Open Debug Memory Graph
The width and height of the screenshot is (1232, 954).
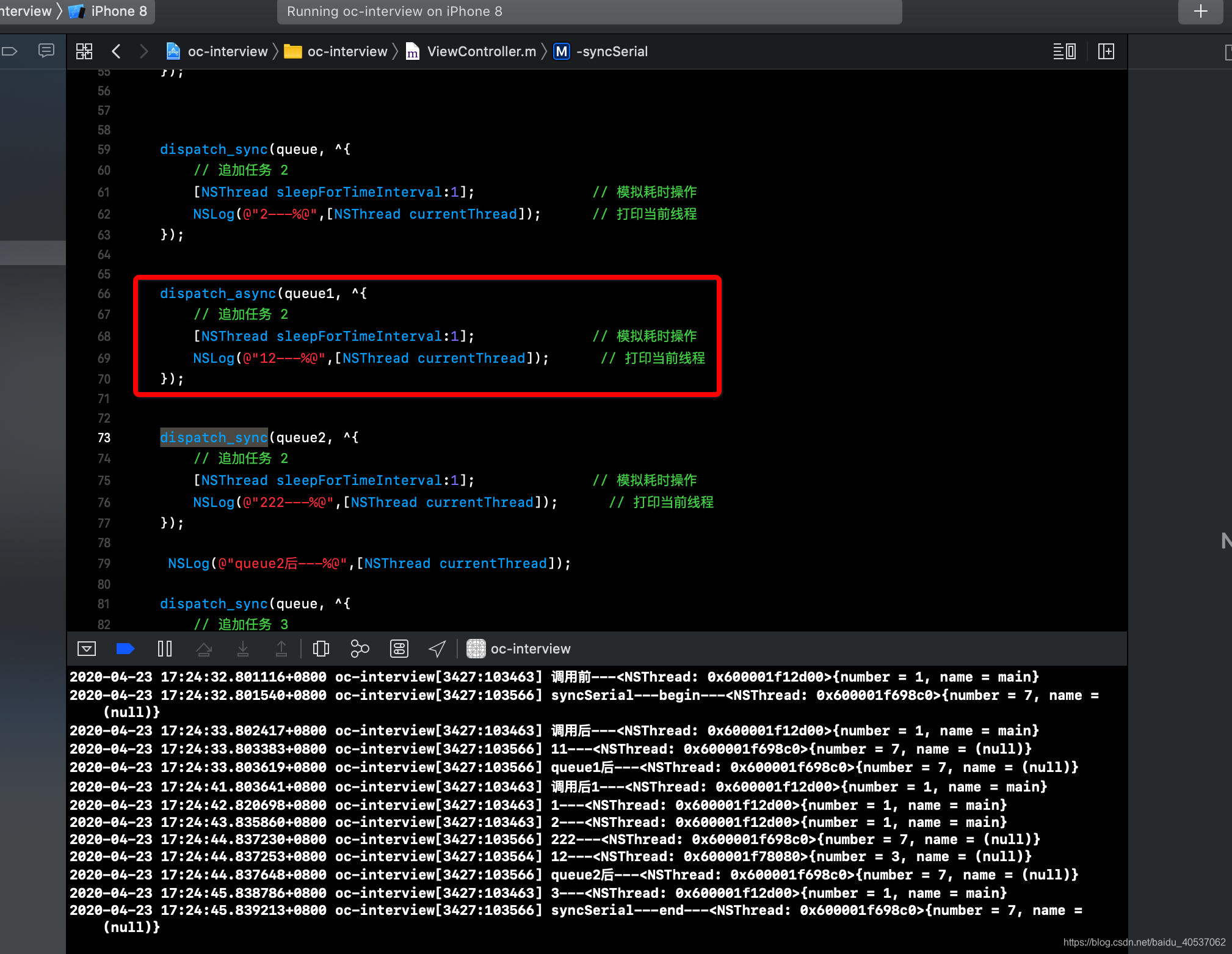(360, 649)
